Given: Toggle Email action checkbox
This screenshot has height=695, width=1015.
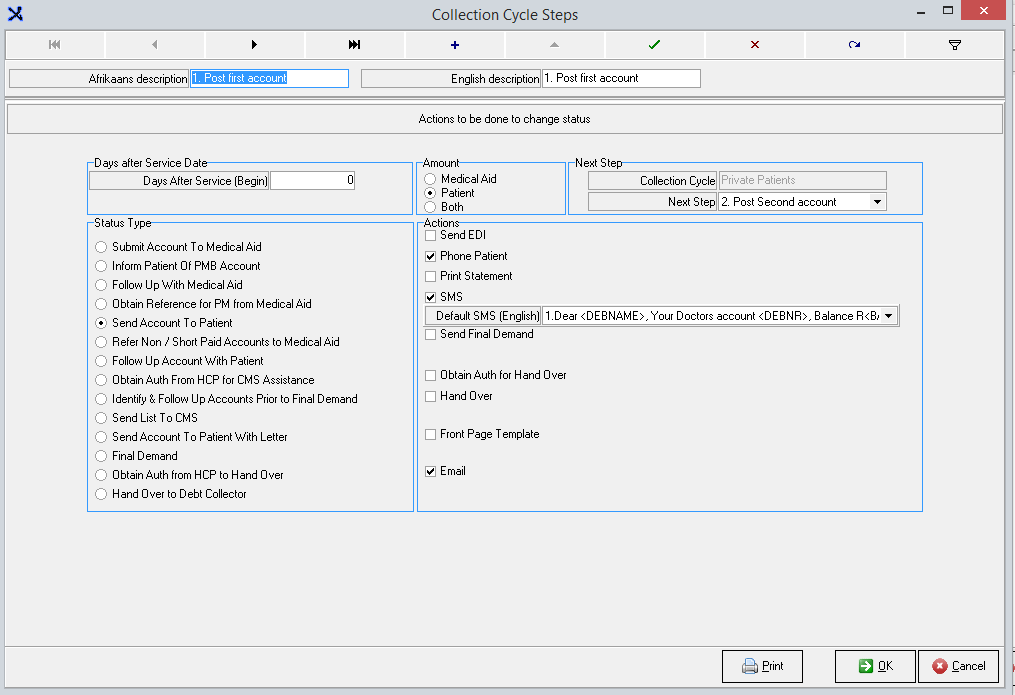Looking at the screenshot, I should point(431,471).
